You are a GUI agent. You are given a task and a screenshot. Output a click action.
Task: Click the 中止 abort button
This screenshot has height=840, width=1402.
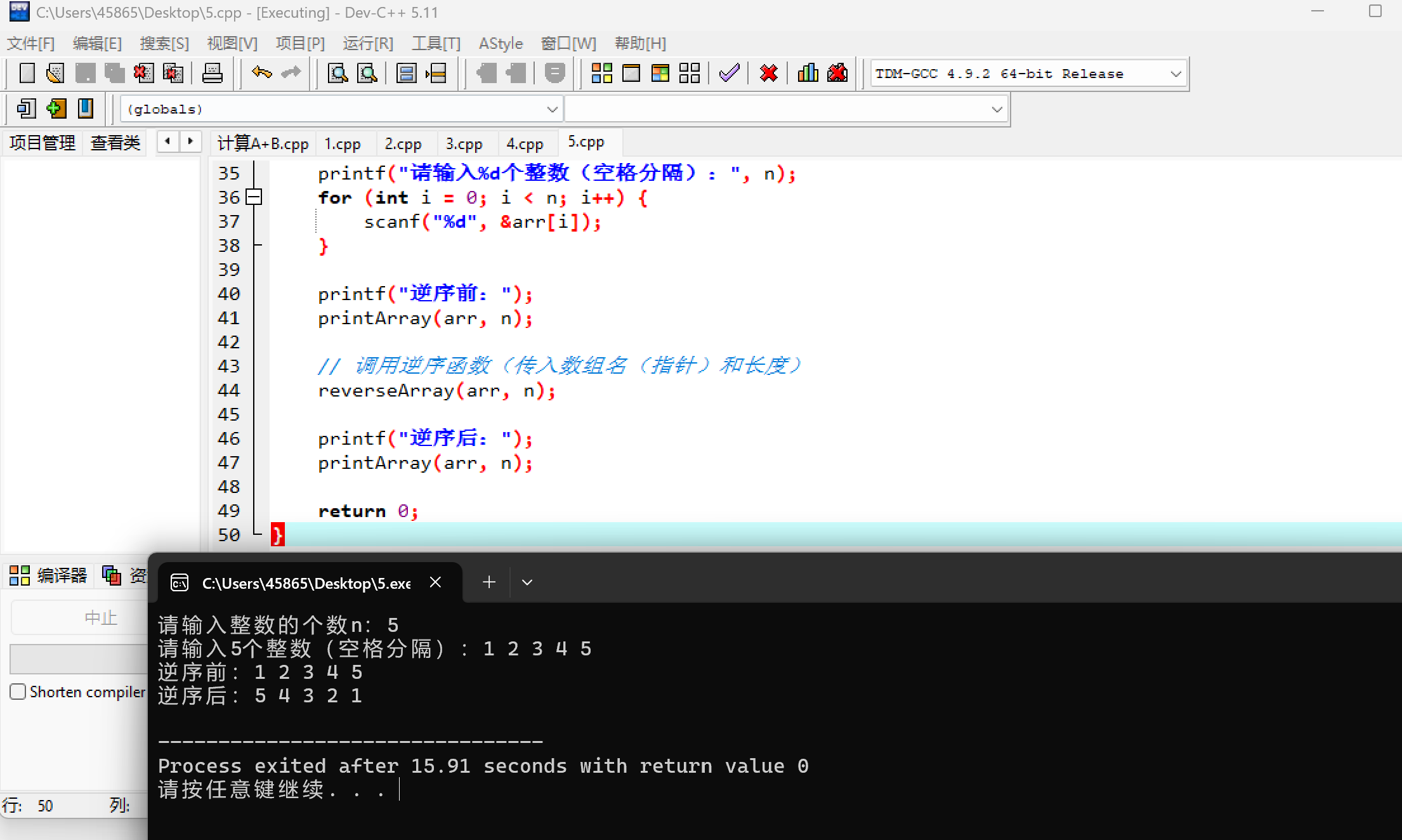[100, 617]
